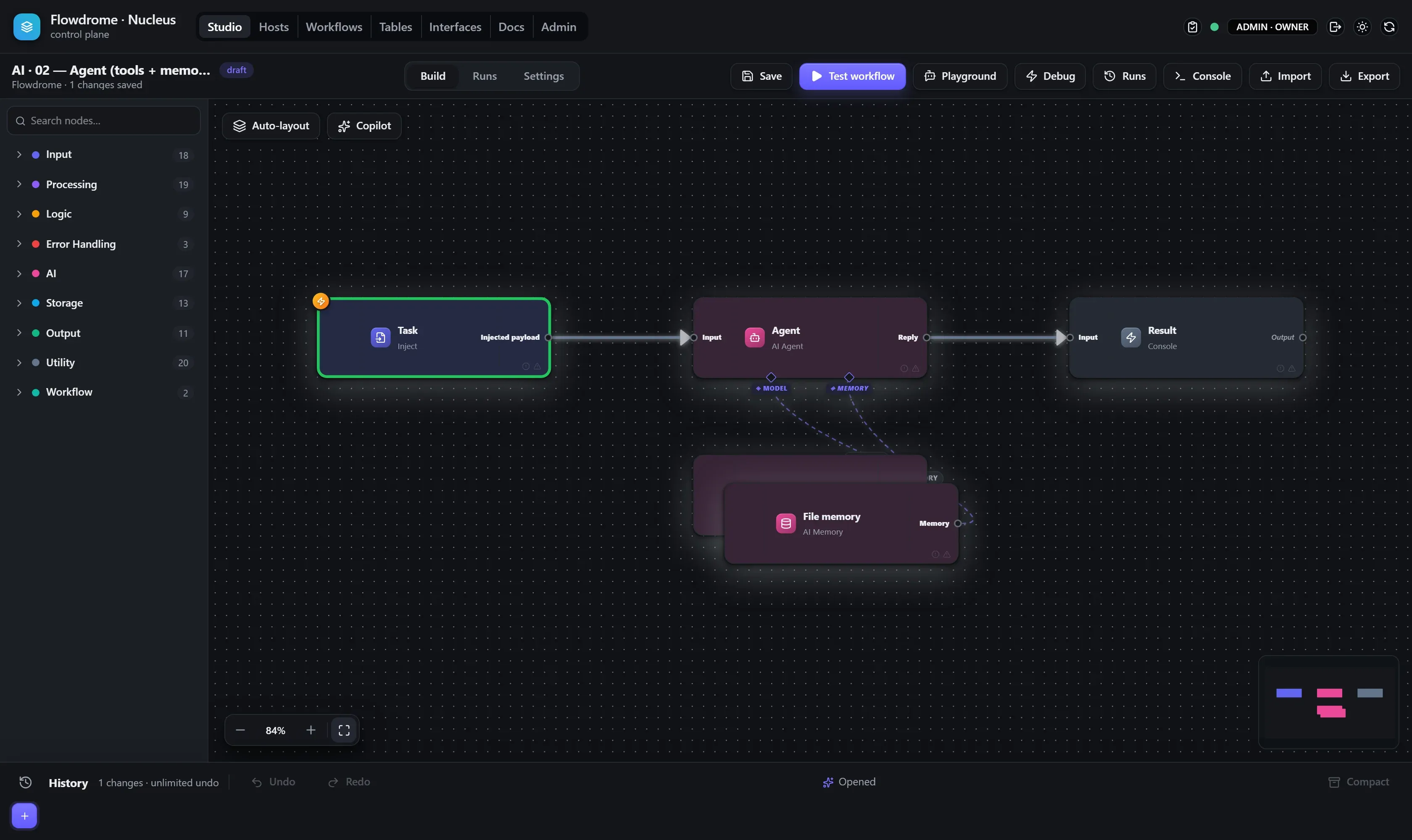The image size is (1412, 840).
Task: Click the Import button
Action: (1286, 76)
